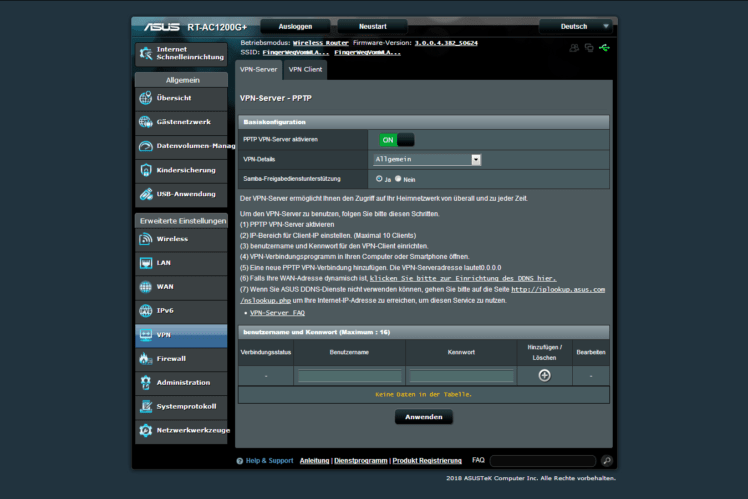This screenshot has height=499, width=748.
Task: Click the FAQ search magnifier icon
Action: [x=607, y=461]
